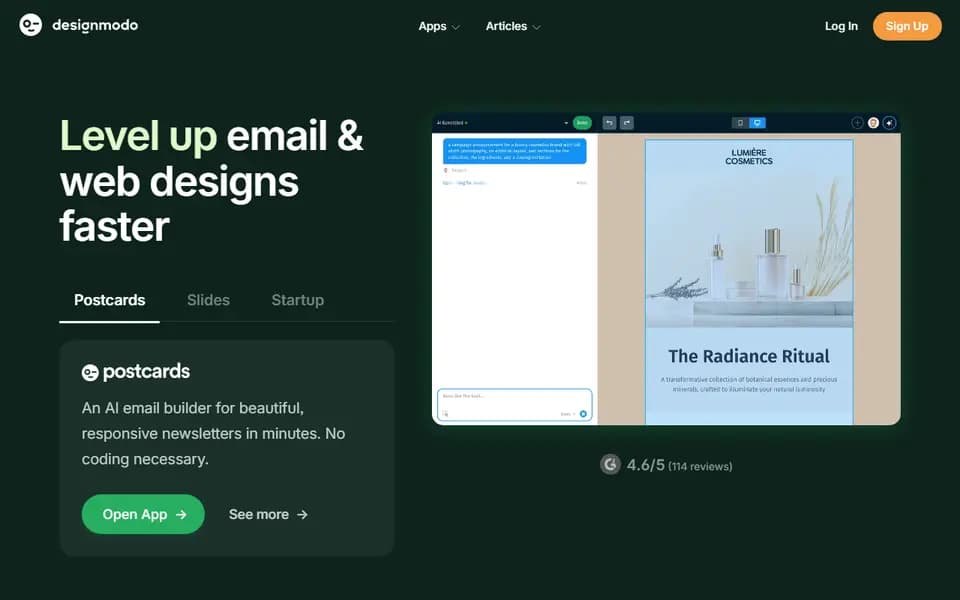Click the See more link
The height and width of the screenshot is (600, 960).
[x=268, y=514]
